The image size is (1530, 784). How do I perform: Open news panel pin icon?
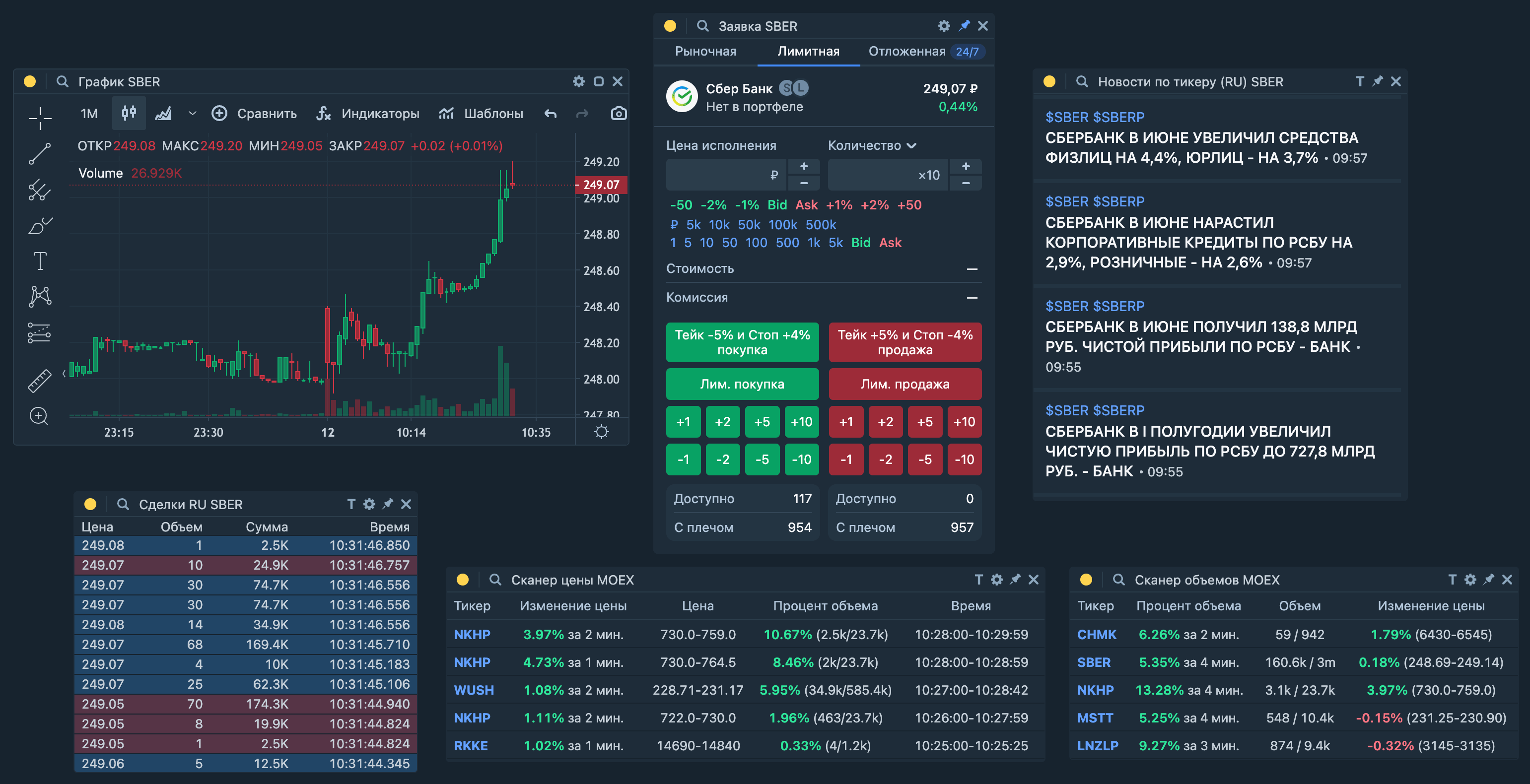click(1378, 81)
